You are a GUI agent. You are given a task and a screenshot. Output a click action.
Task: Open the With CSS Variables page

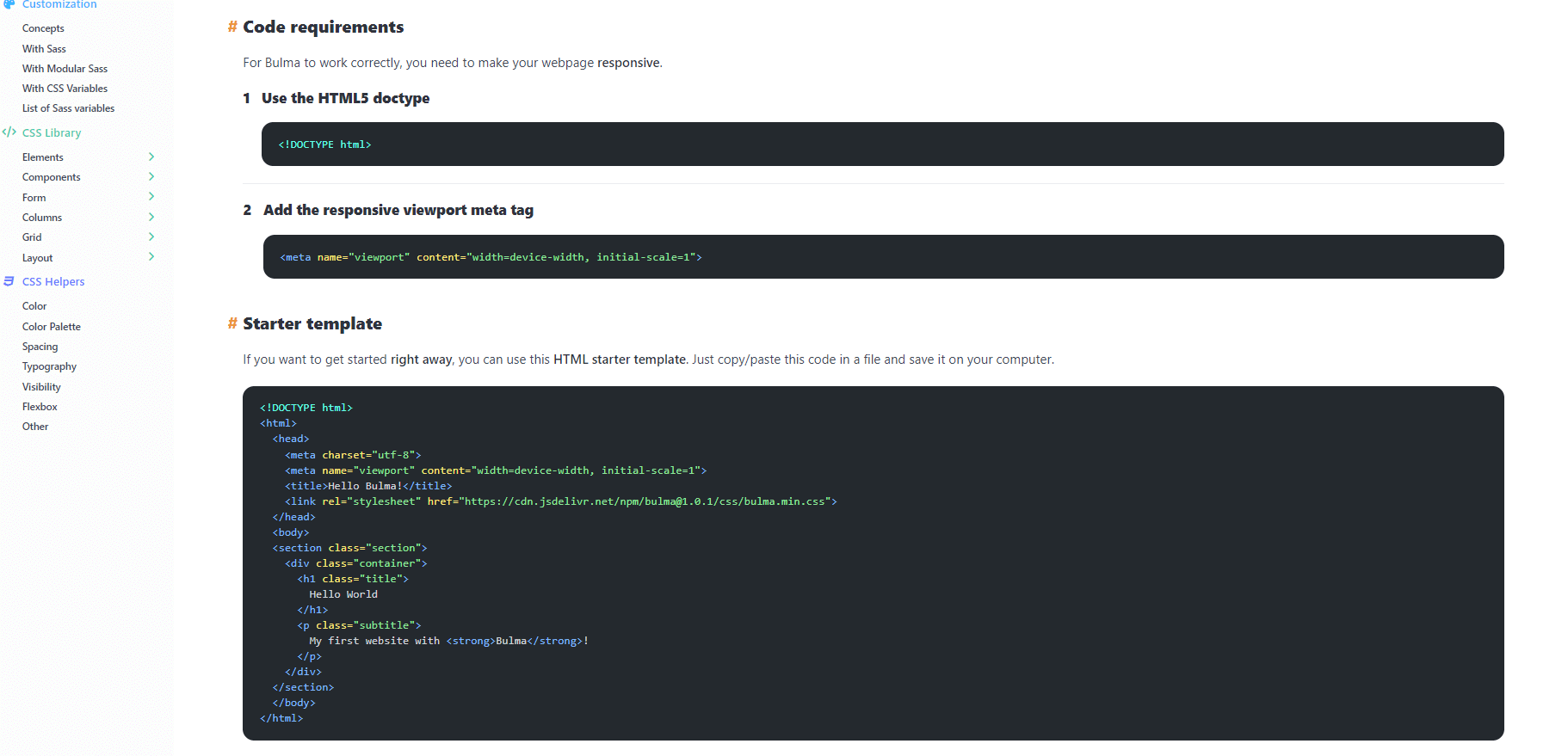pyautogui.click(x=65, y=89)
